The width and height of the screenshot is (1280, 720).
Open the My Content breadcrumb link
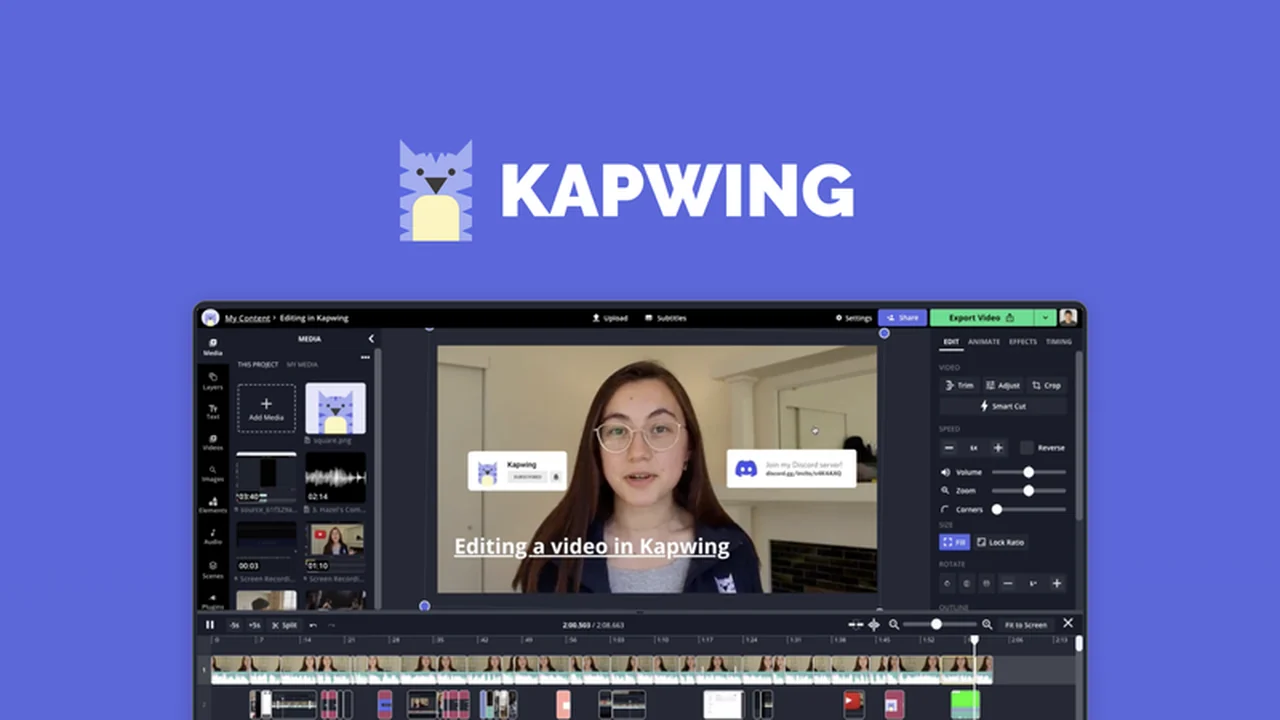pyautogui.click(x=247, y=318)
